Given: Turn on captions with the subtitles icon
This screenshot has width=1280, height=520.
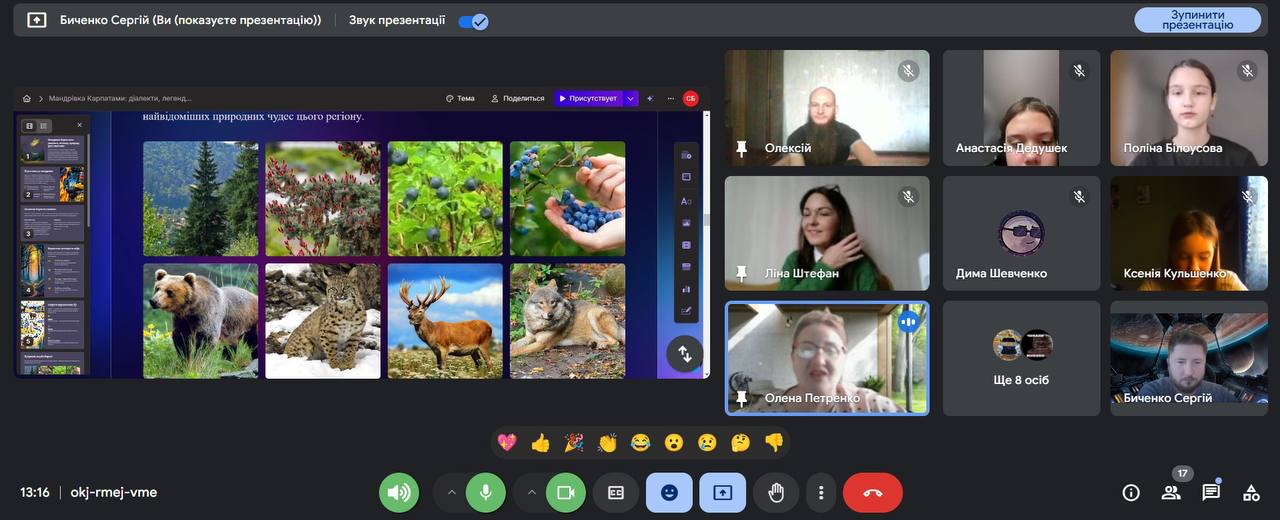Looking at the screenshot, I should click(616, 493).
